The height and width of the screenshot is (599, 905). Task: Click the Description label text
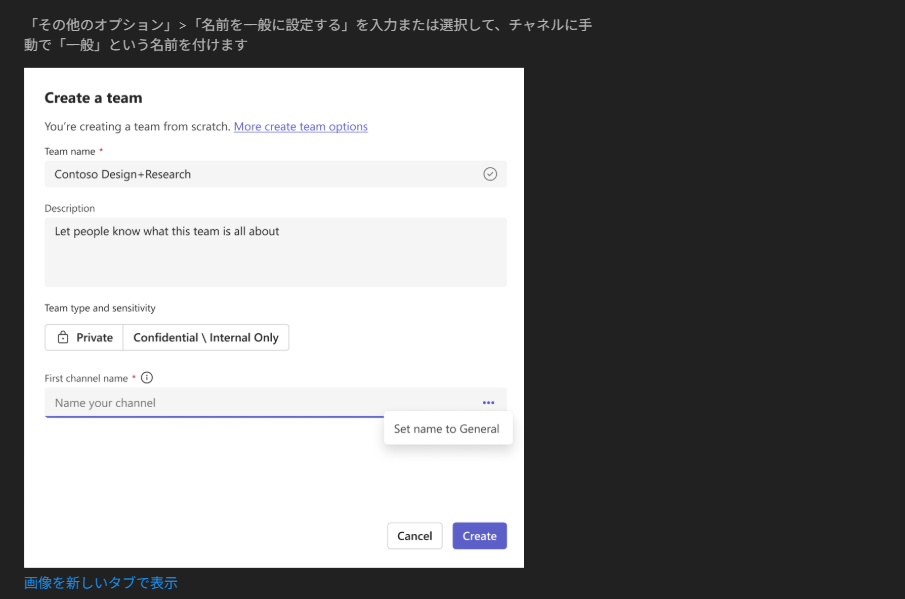click(x=70, y=208)
